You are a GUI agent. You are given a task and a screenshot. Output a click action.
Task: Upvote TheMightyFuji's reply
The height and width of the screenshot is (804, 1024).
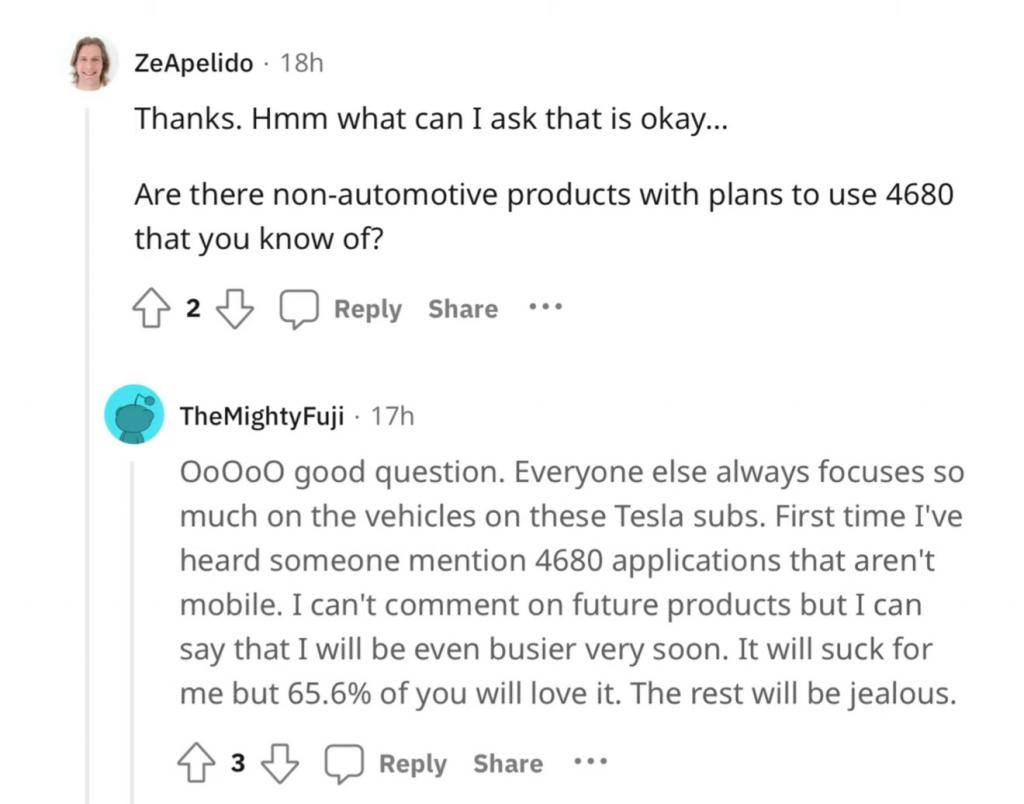196,763
